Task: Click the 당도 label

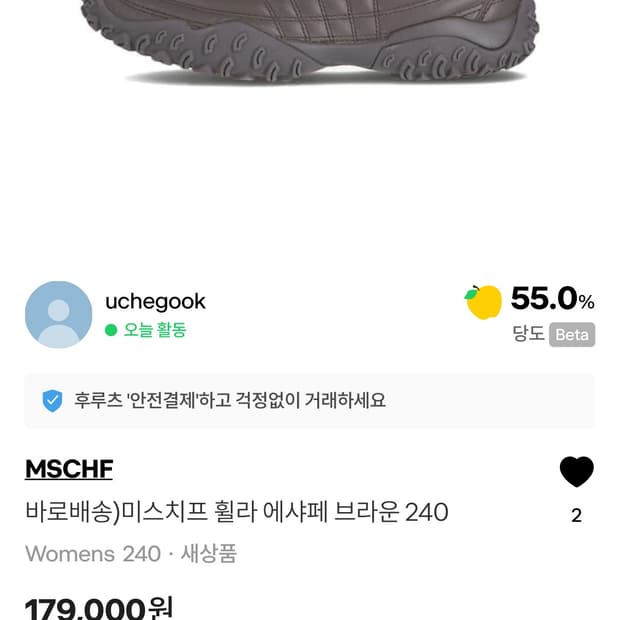Action: tap(528, 335)
